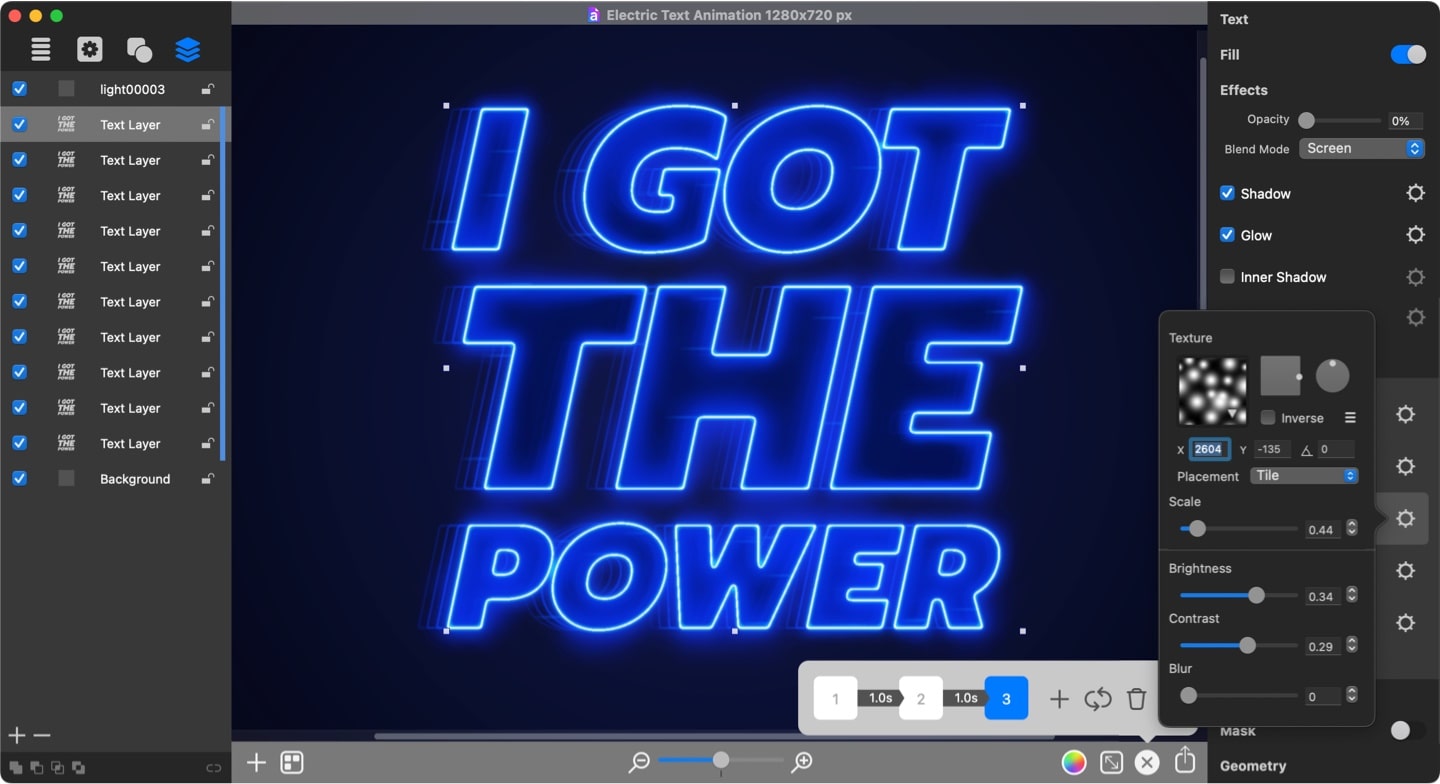Open the content list tab in the left panel
Viewport: 1440px width, 784px height.
pos(41,49)
